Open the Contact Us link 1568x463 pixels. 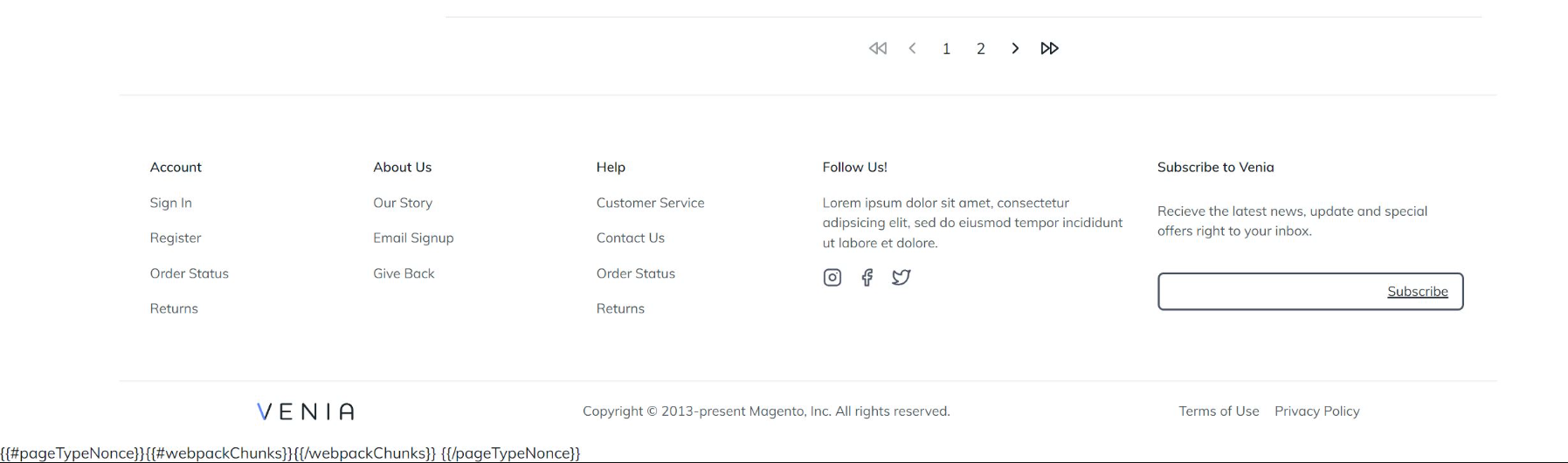tap(630, 238)
